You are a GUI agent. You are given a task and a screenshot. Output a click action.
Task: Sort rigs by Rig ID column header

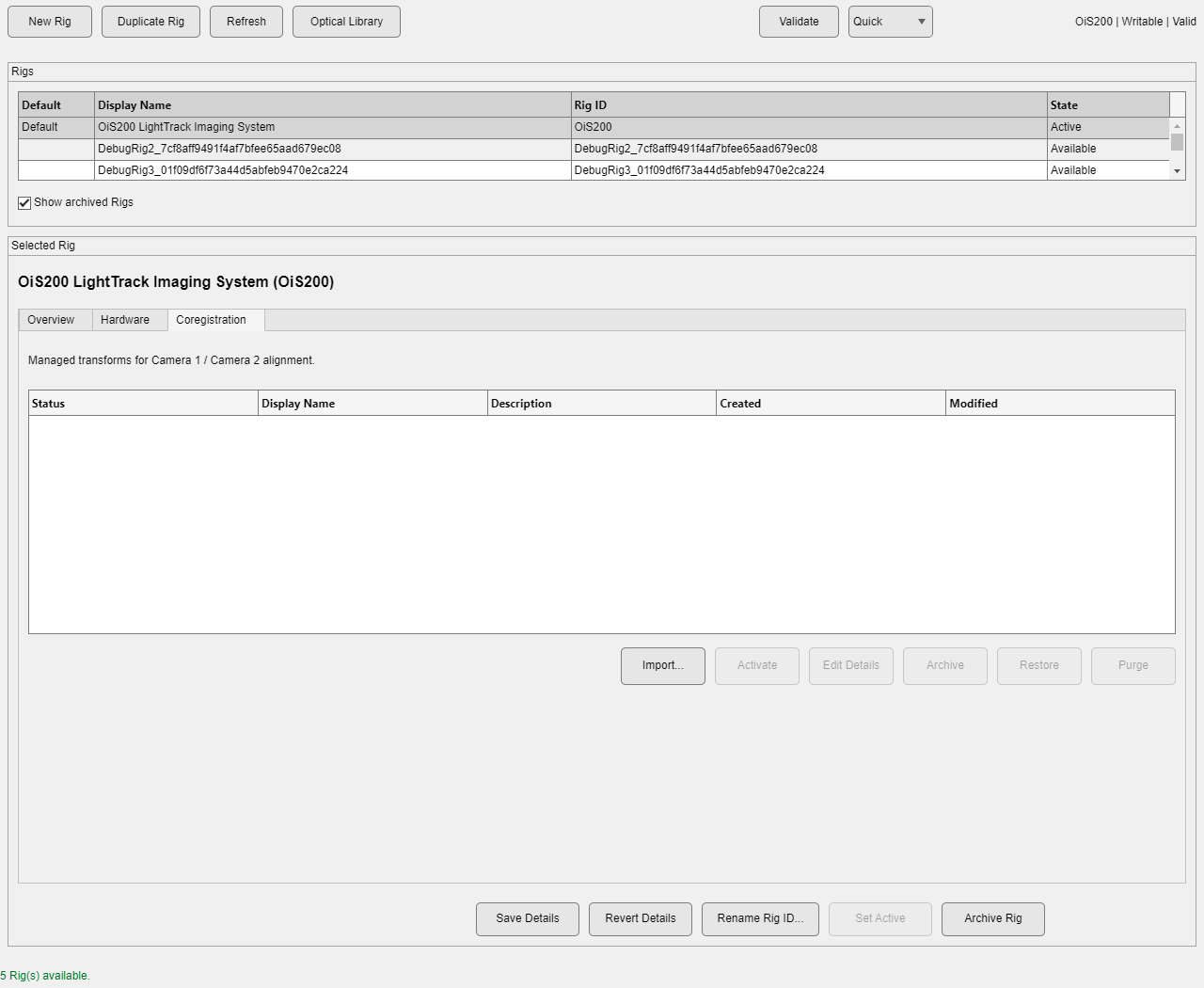pyautogui.click(x=809, y=105)
